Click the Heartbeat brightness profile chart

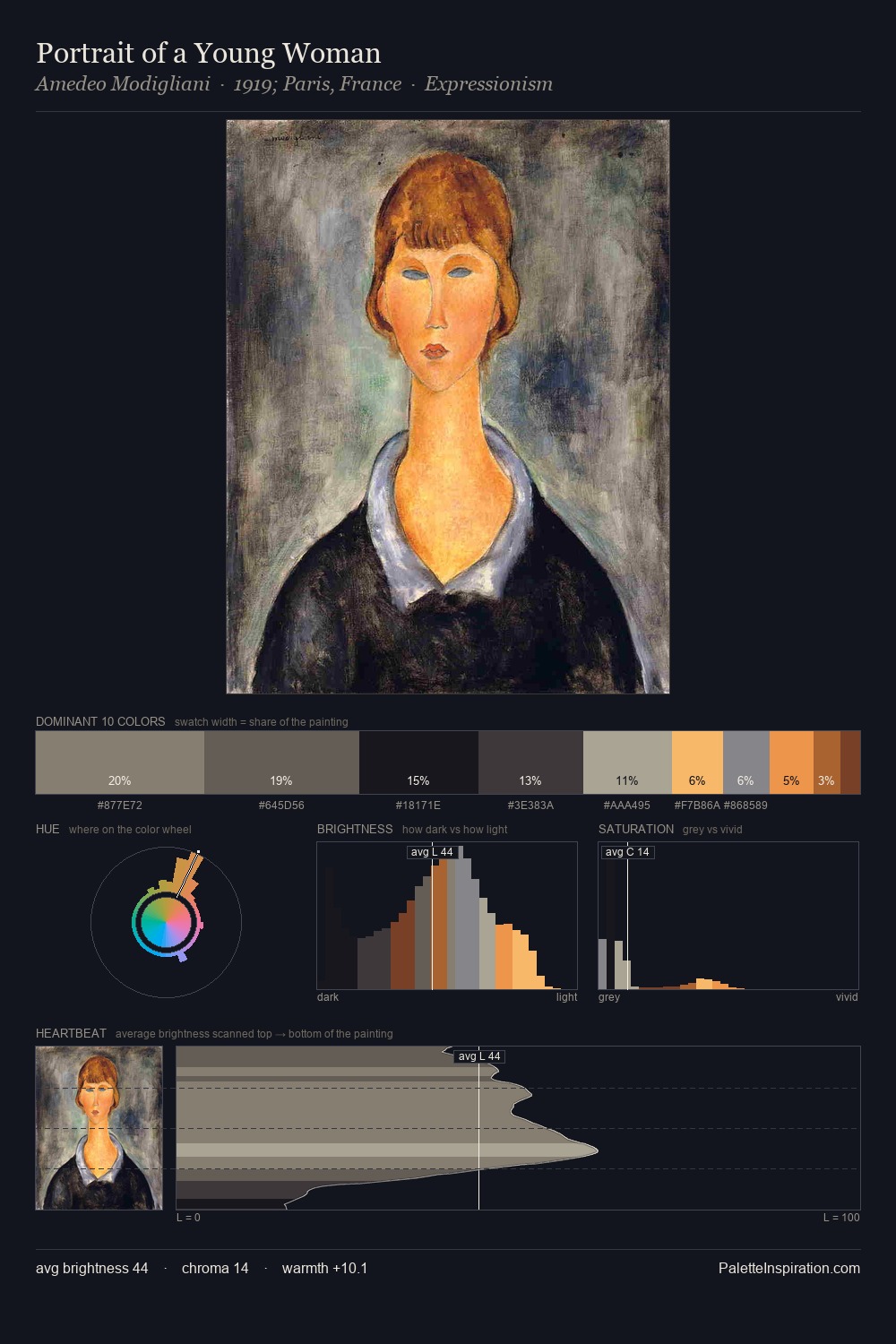pyautogui.click(x=518, y=1128)
